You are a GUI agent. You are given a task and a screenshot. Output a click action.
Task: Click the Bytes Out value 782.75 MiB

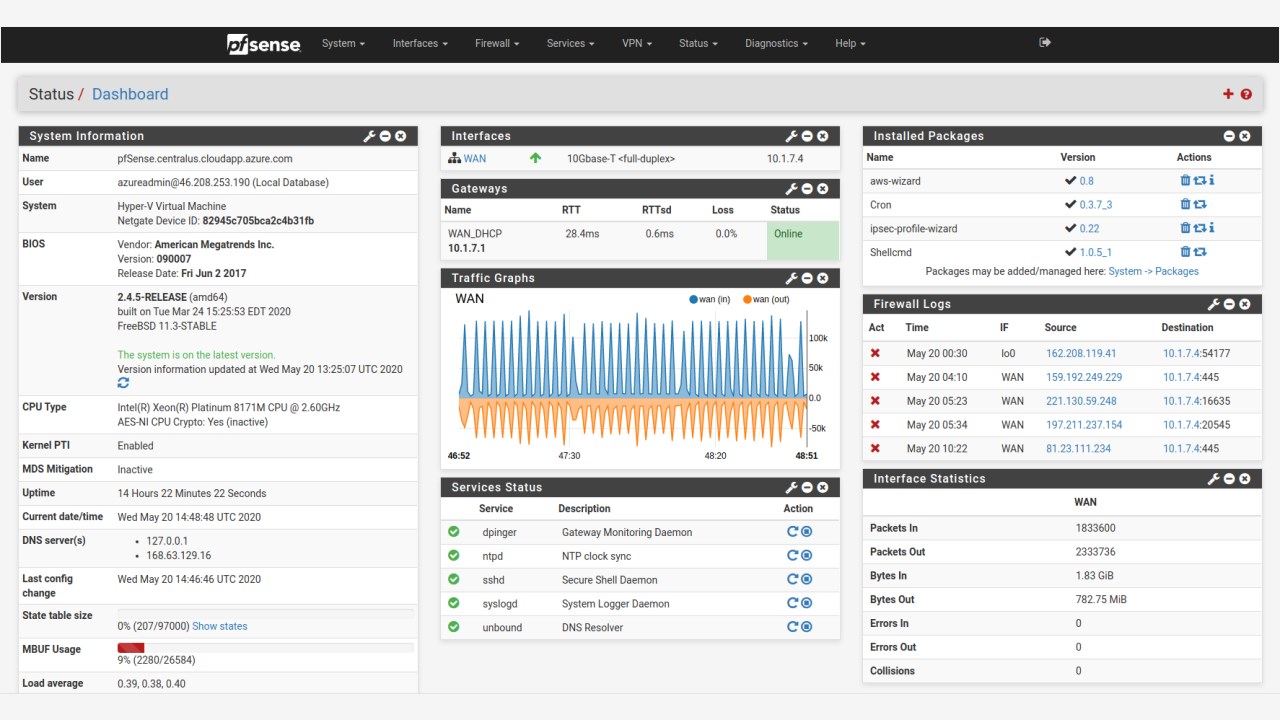coord(1101,599)
